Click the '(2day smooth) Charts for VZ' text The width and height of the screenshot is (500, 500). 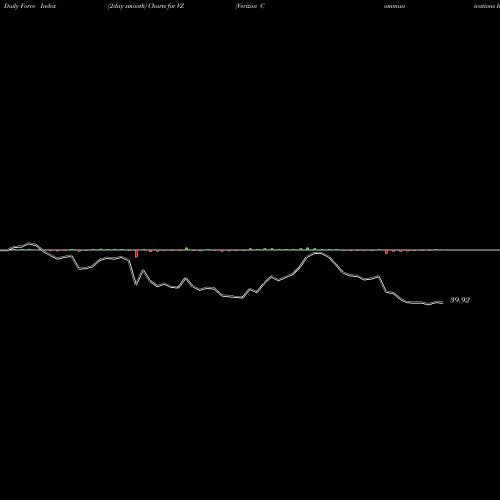click(x=146, y=6)
